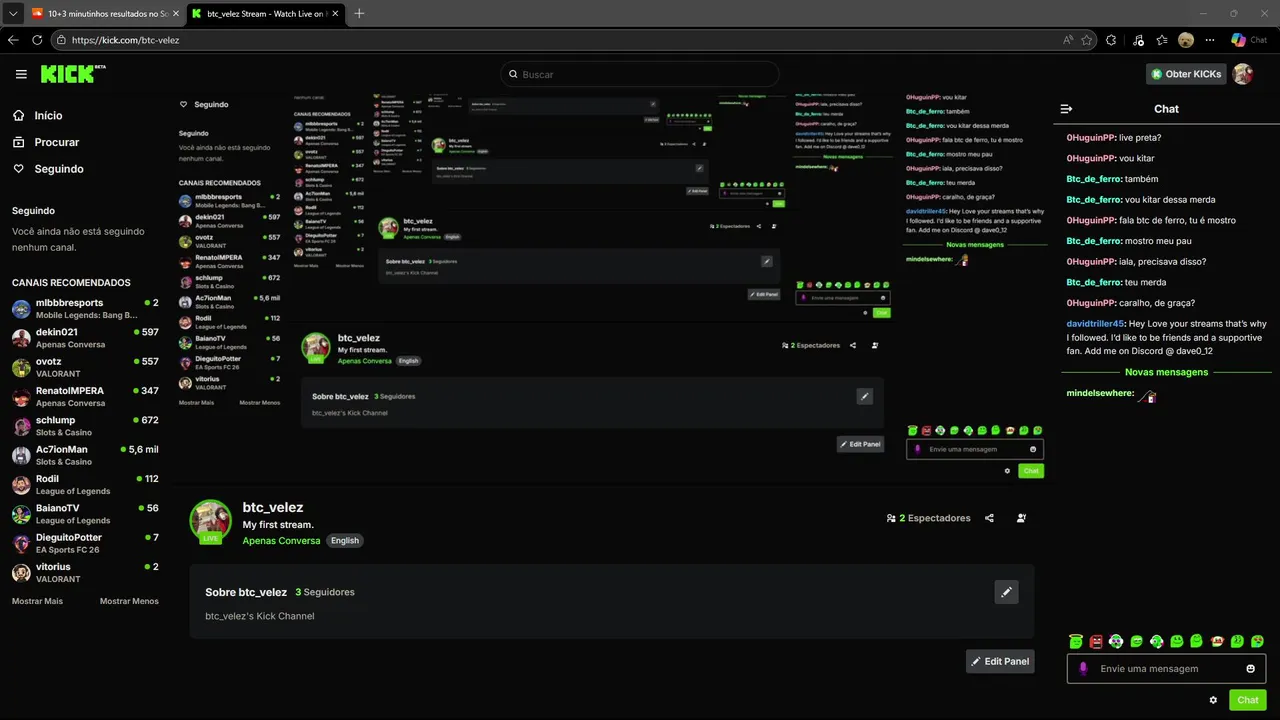1280x720 pixels.
Task: Click the browser back arrow
Action: [13, 40]
